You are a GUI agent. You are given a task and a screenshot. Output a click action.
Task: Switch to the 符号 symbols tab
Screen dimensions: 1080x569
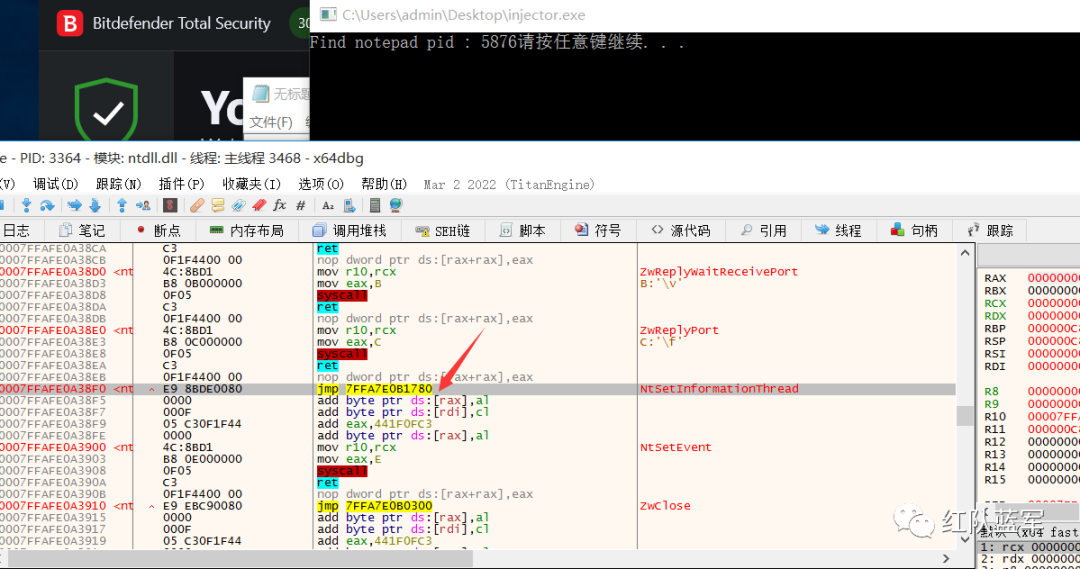pyautogui.click(x=598, y=231)
